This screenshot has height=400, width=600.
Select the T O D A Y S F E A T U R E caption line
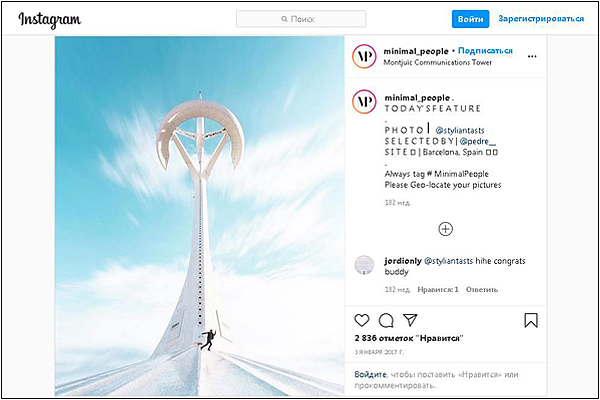(x=432, y=109)
